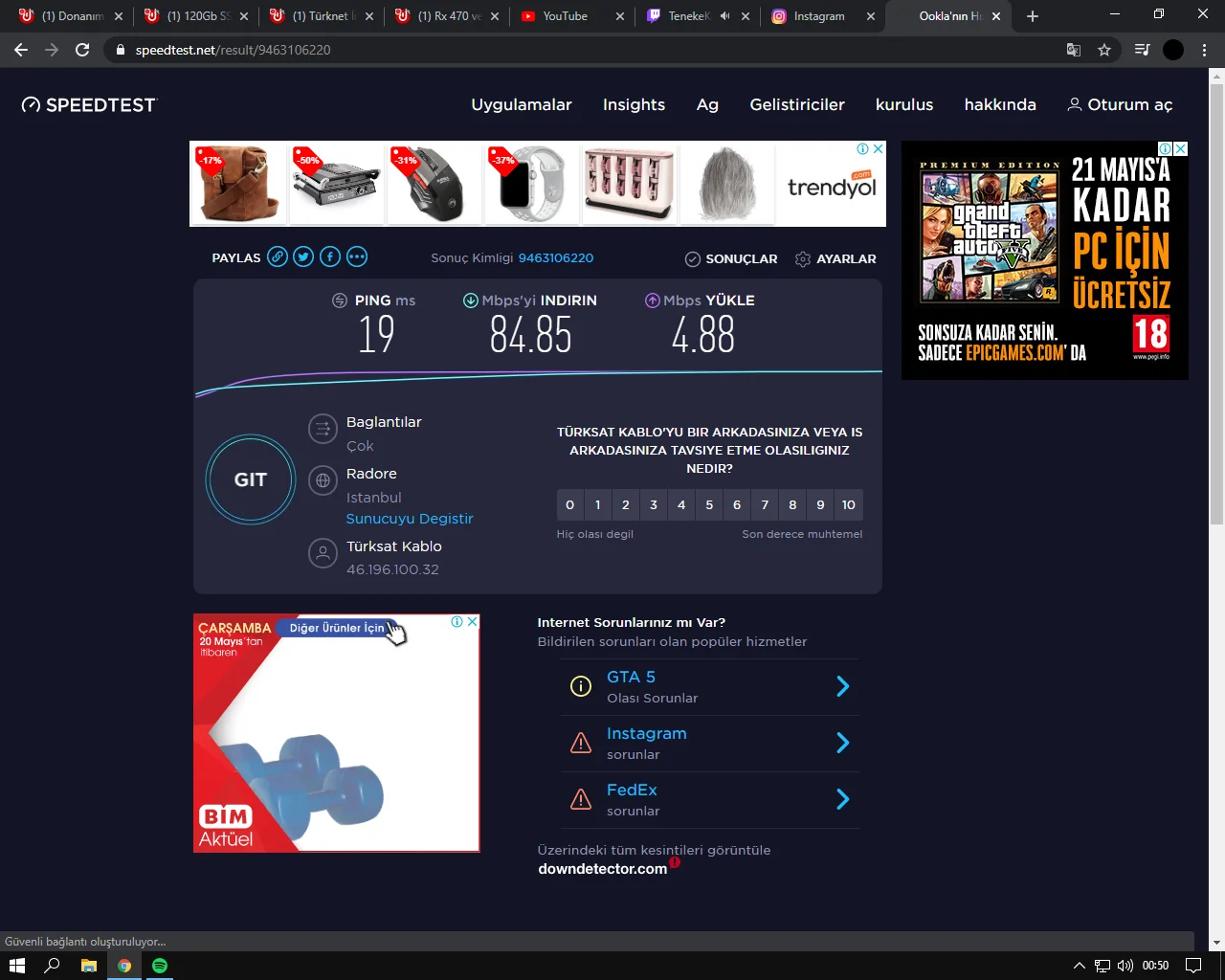The height and width of the screenshot is (980, 1225).
Task: Close the trendyol banner ad
Action: tap(879, 148)
